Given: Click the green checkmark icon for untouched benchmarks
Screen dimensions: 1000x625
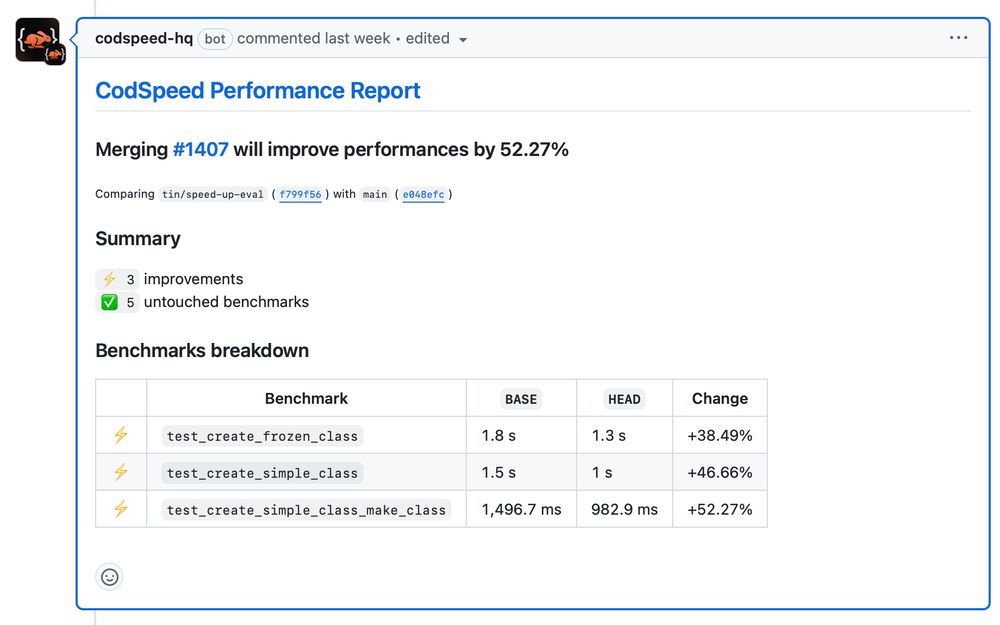Looking at the screenshot, I should click(x=110, y=302).
